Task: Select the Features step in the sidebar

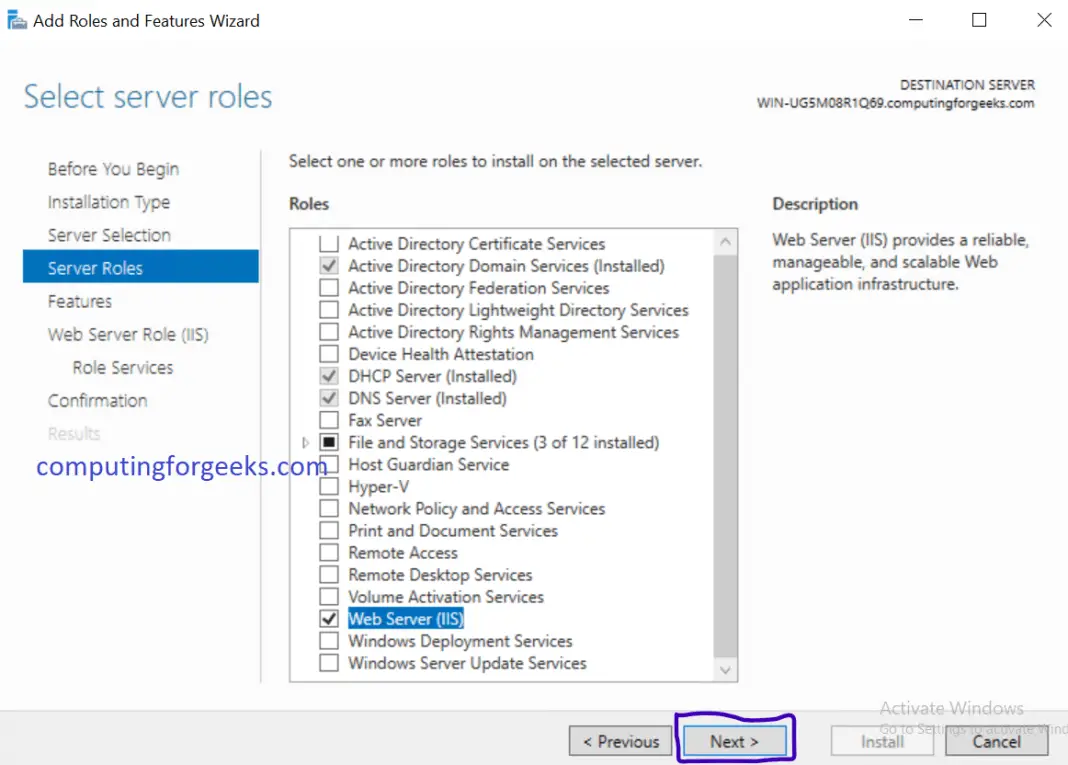Action: (79, 300)
